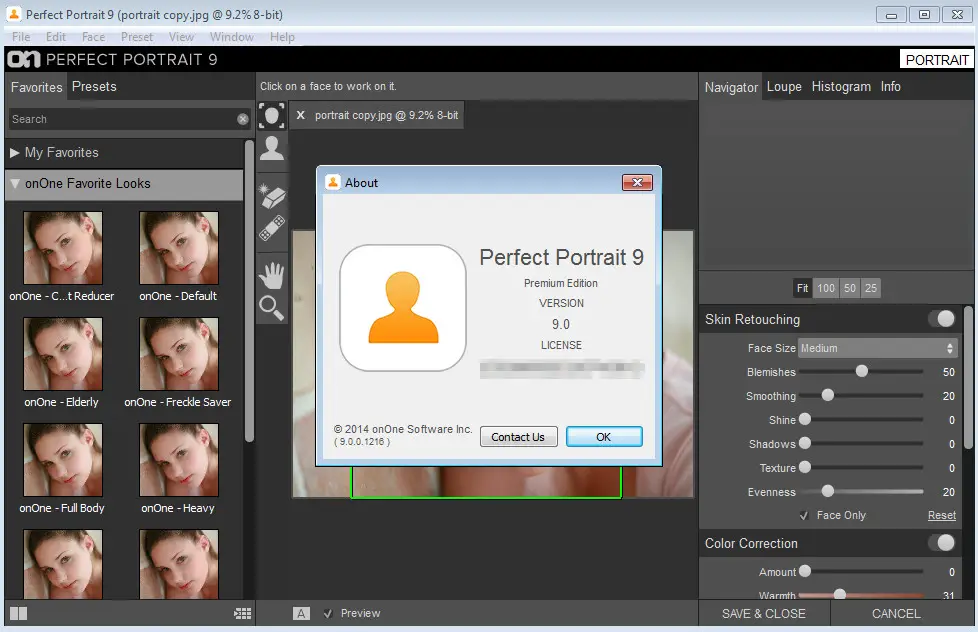Click the CANCEL button
The height and width of the screenshot is (632, 978).
896,613
